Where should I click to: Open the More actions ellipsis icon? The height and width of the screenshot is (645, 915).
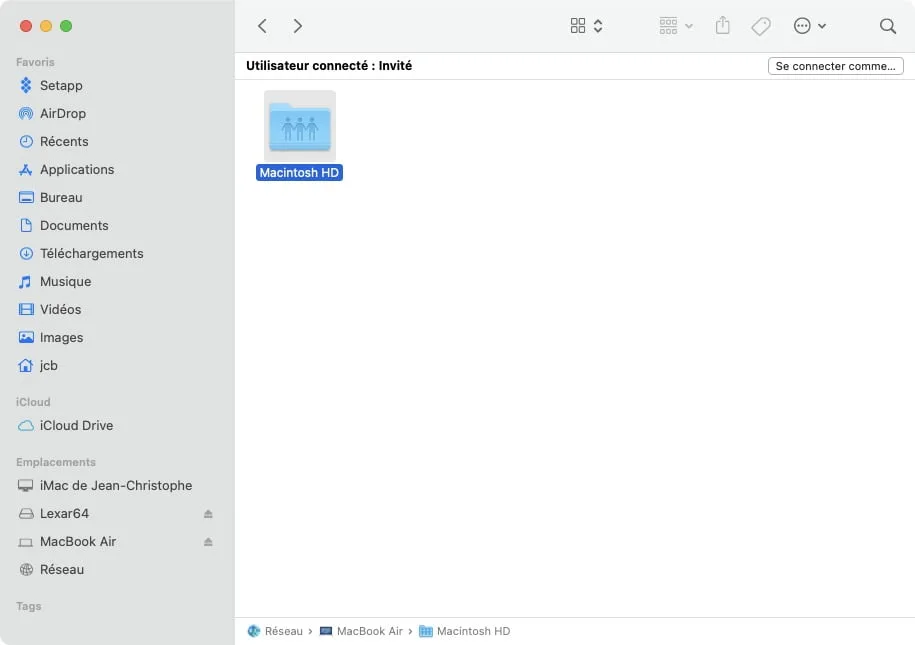click(x=802, y=26)
